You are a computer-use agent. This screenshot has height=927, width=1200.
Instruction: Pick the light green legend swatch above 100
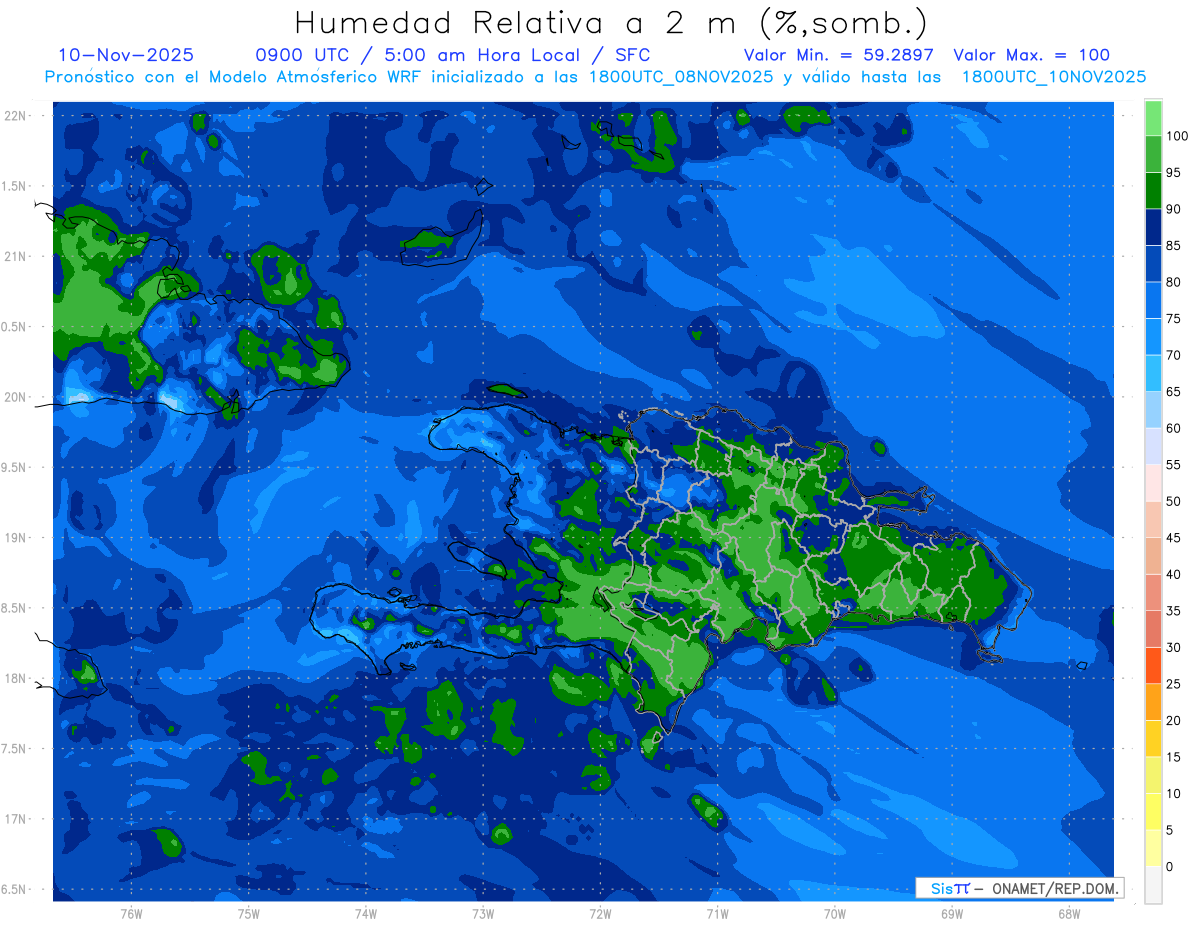click(x=1153, y=118)
